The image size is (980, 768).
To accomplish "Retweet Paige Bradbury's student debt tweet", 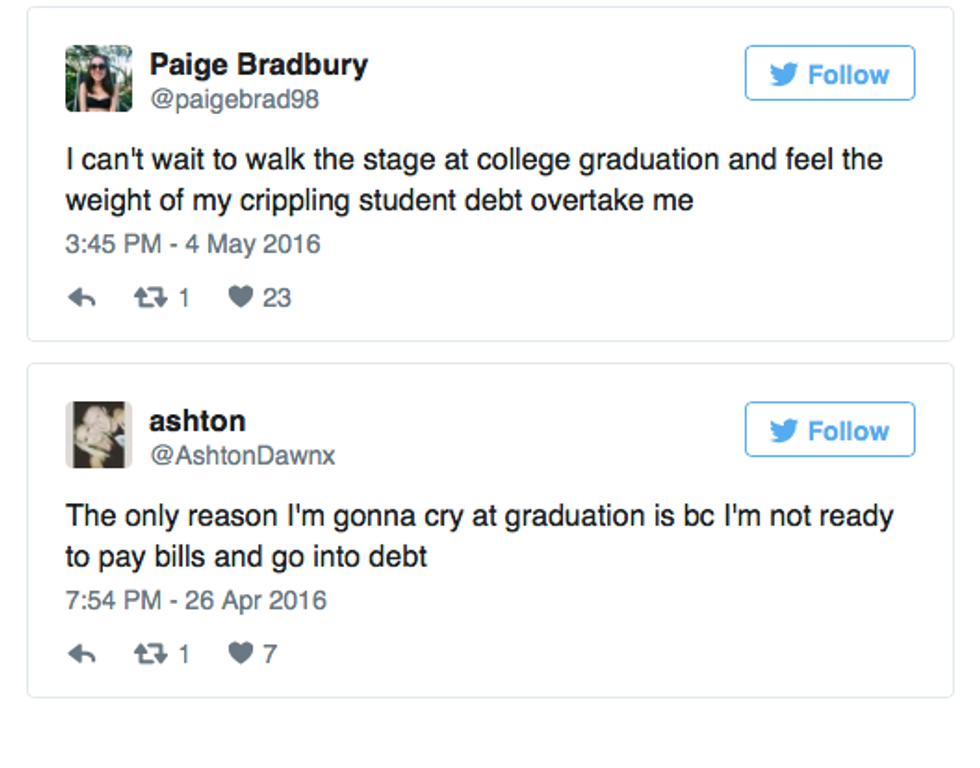I will click(148, 297).
